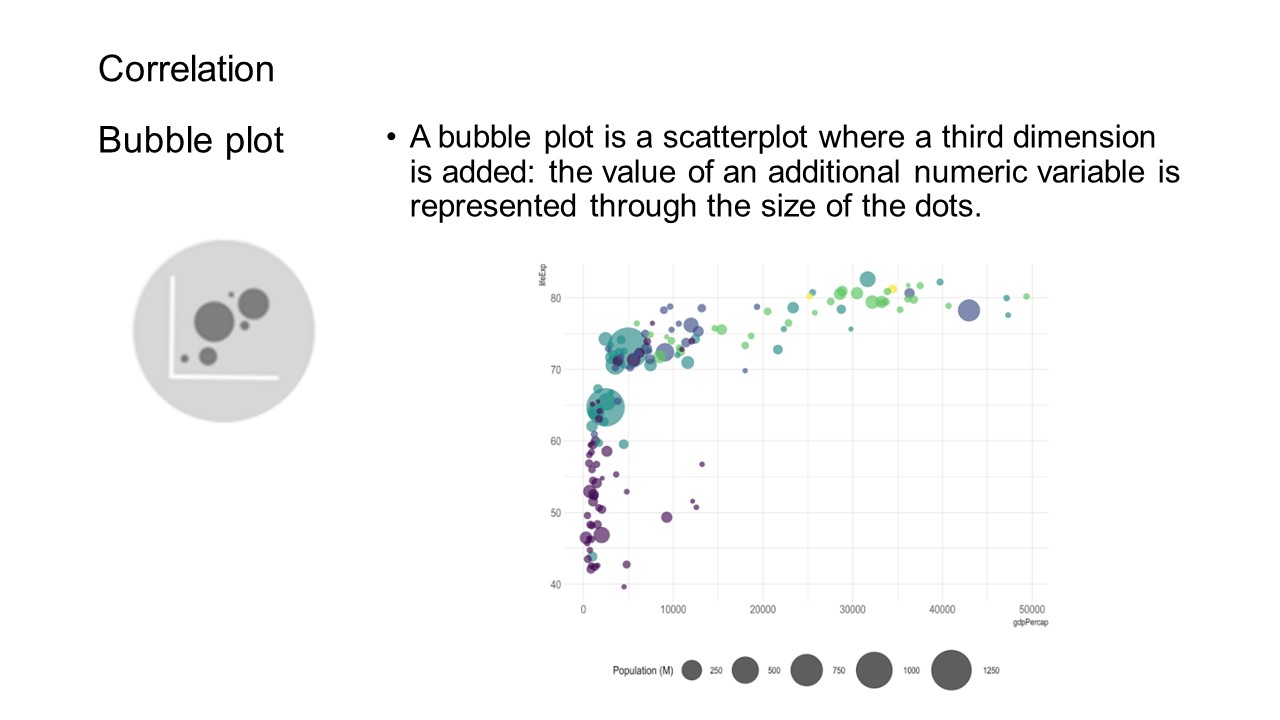1280x720 pixels.
Task: Select the 1250 population legend bubble
Action: pyautogui.click(x=951, y=670)
